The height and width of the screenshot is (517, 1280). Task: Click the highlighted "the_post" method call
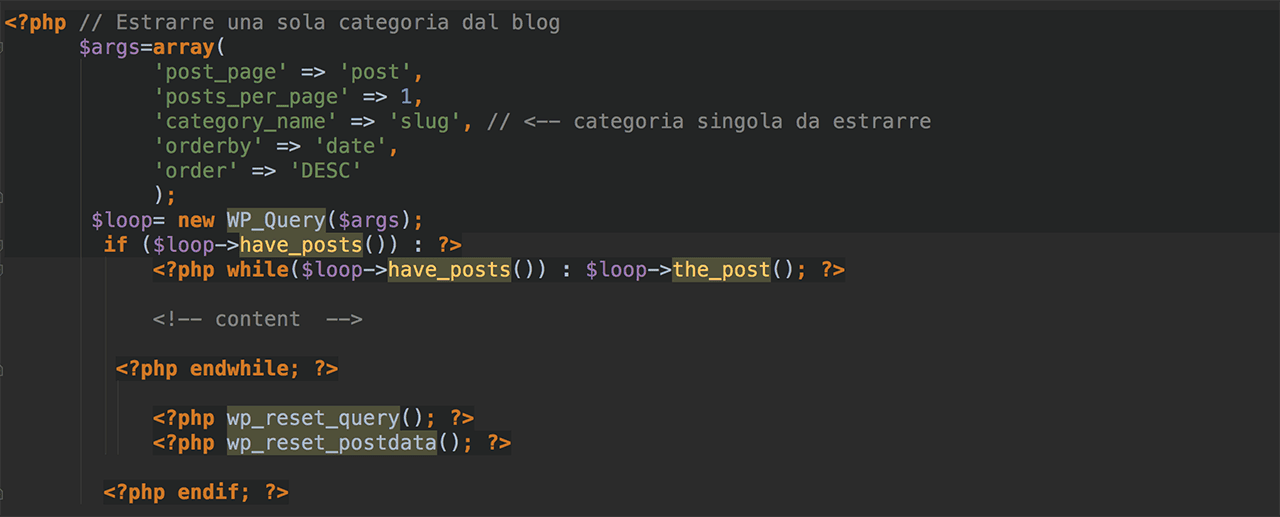721,270
